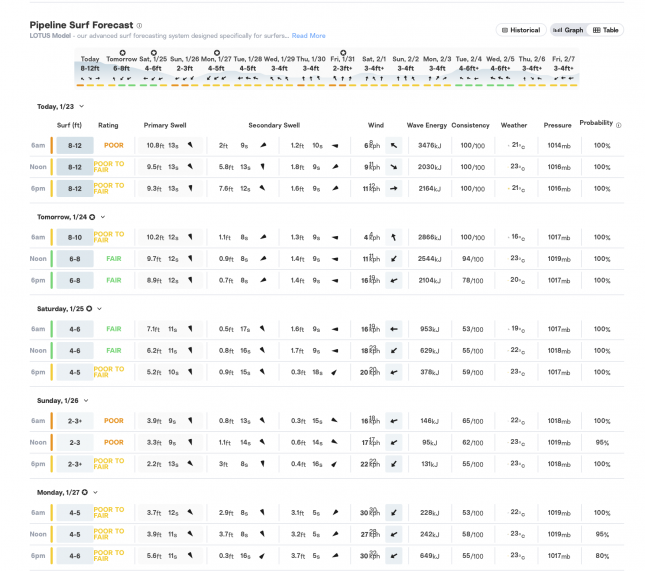Click the Wave Energy column header
The width and height of the screenshot is (645, 571).
coord(427,125)
